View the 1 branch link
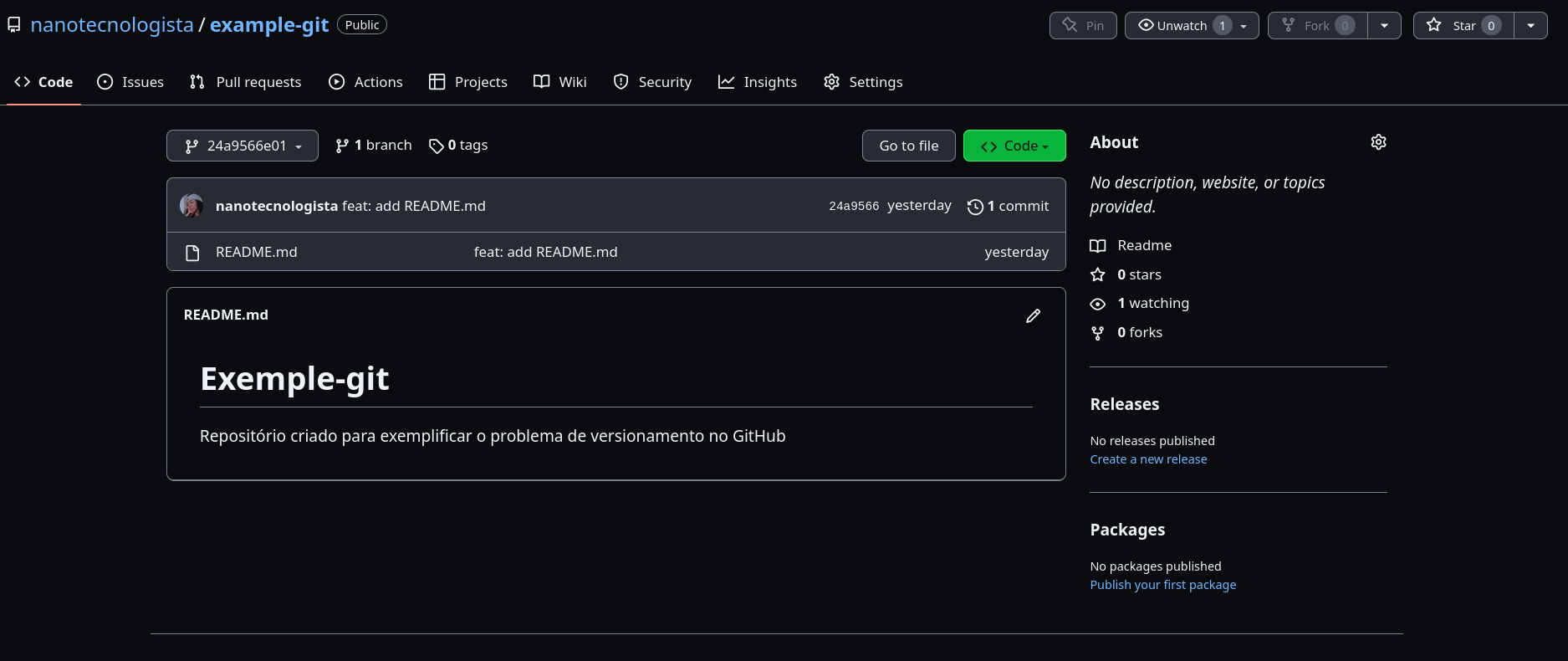The width and height of the screenshot is (1568, 661). click(374, 146)
